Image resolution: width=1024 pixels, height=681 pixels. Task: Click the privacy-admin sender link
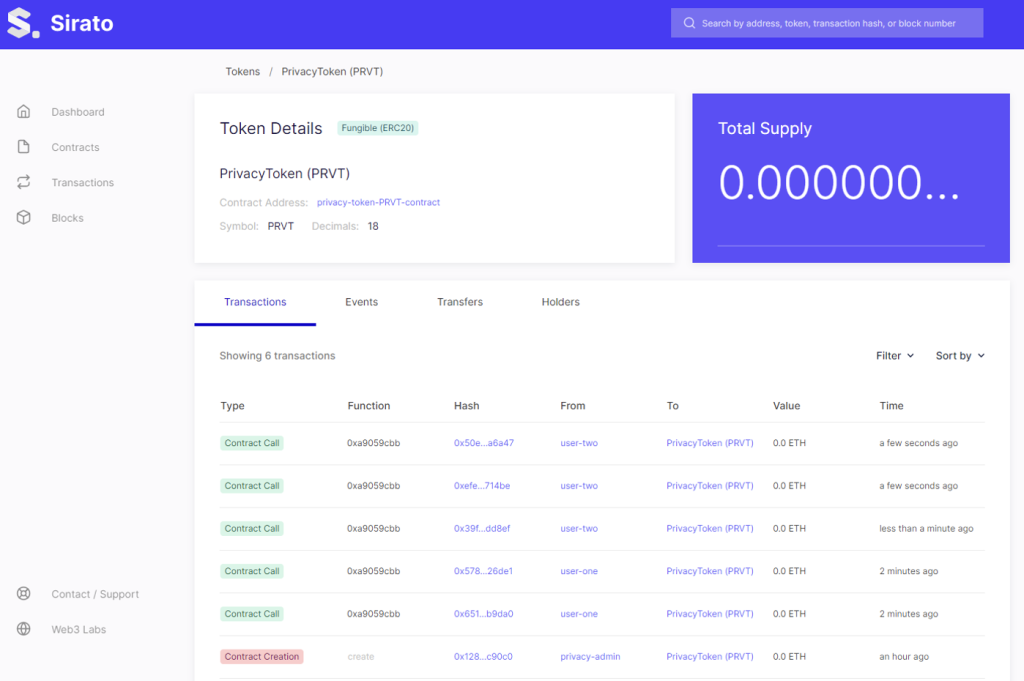590,657
